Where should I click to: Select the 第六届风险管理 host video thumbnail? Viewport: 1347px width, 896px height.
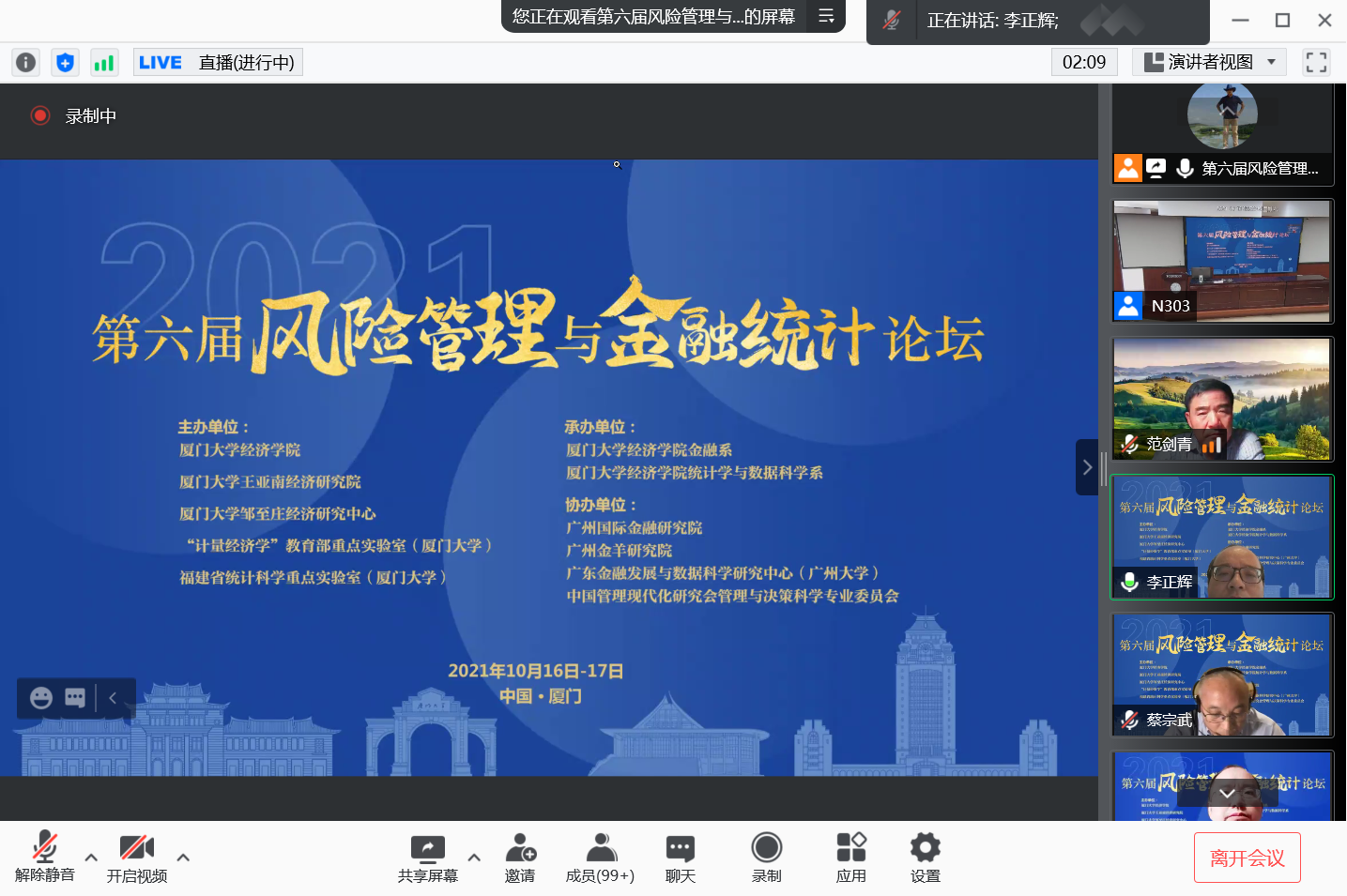pyautogui.click(x=1222, y=133)
